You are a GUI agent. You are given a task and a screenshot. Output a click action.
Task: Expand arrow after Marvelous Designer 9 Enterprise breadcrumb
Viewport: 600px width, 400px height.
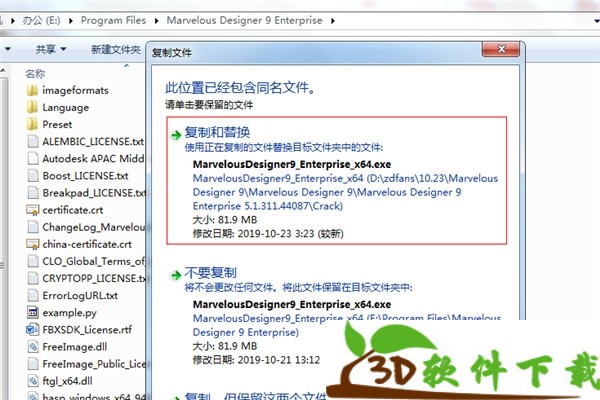[333, 21]
